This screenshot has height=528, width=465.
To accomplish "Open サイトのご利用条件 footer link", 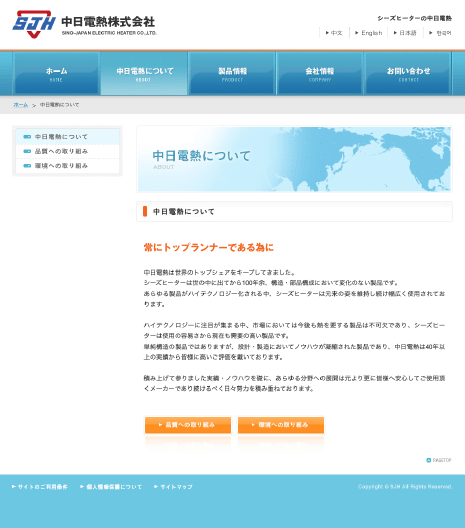I will pyautogui.click(x=40, y=487).
